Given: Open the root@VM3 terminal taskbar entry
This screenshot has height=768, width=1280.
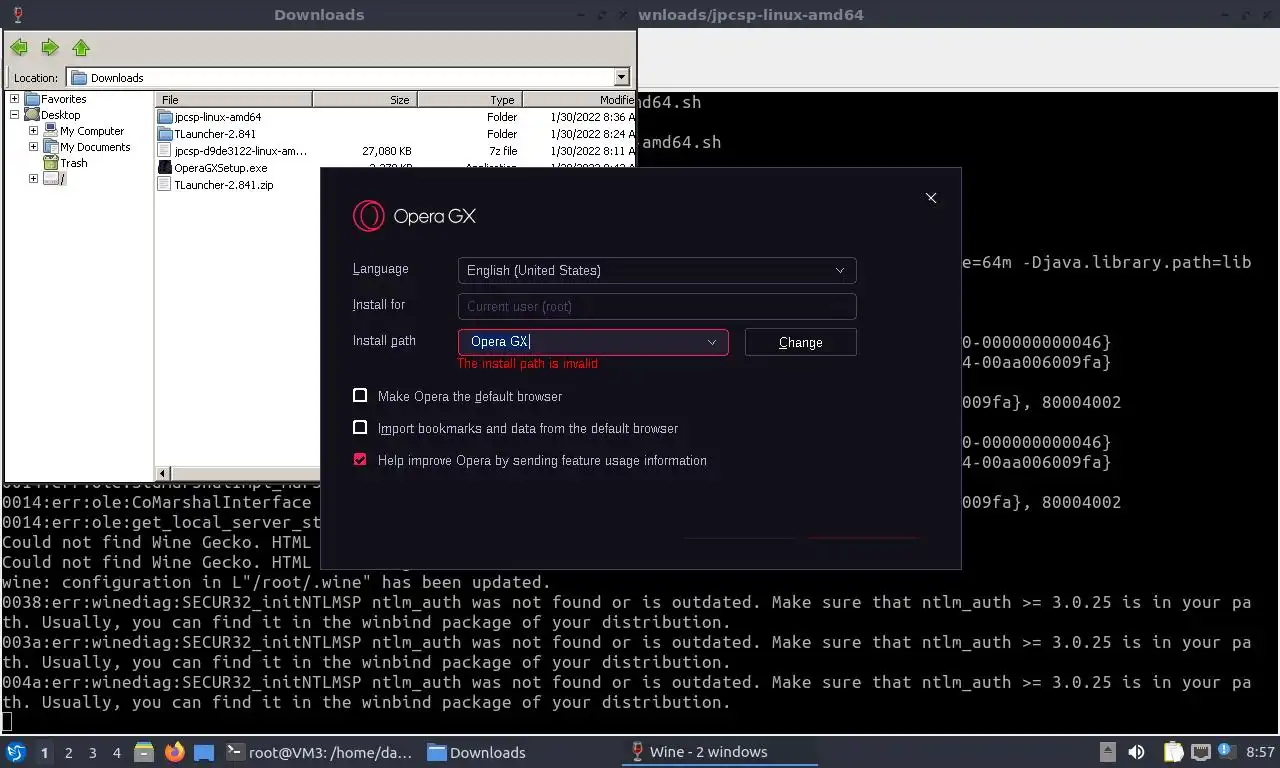Looking at the screenshot, I should pyautogui.click(x=319, y=752).
